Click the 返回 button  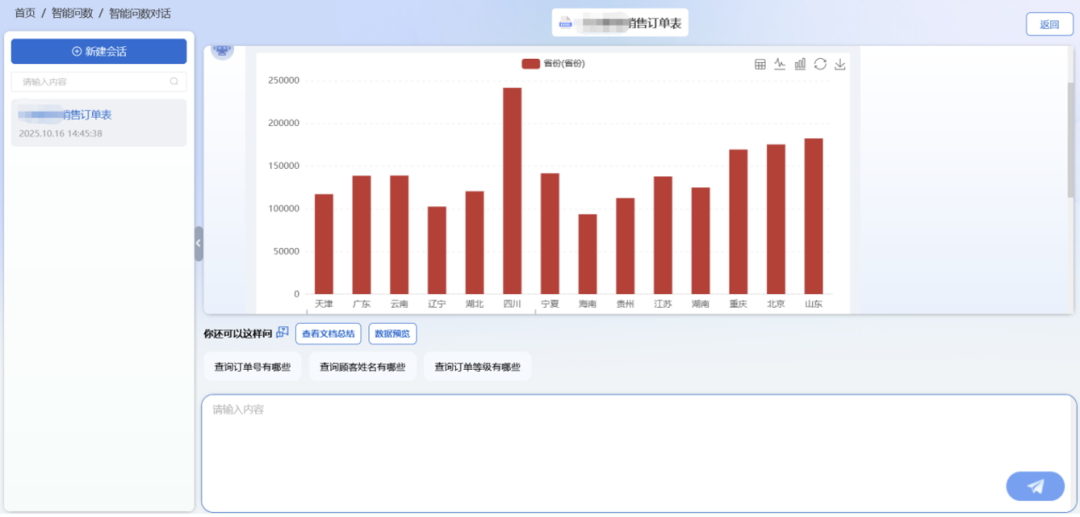1049,24
